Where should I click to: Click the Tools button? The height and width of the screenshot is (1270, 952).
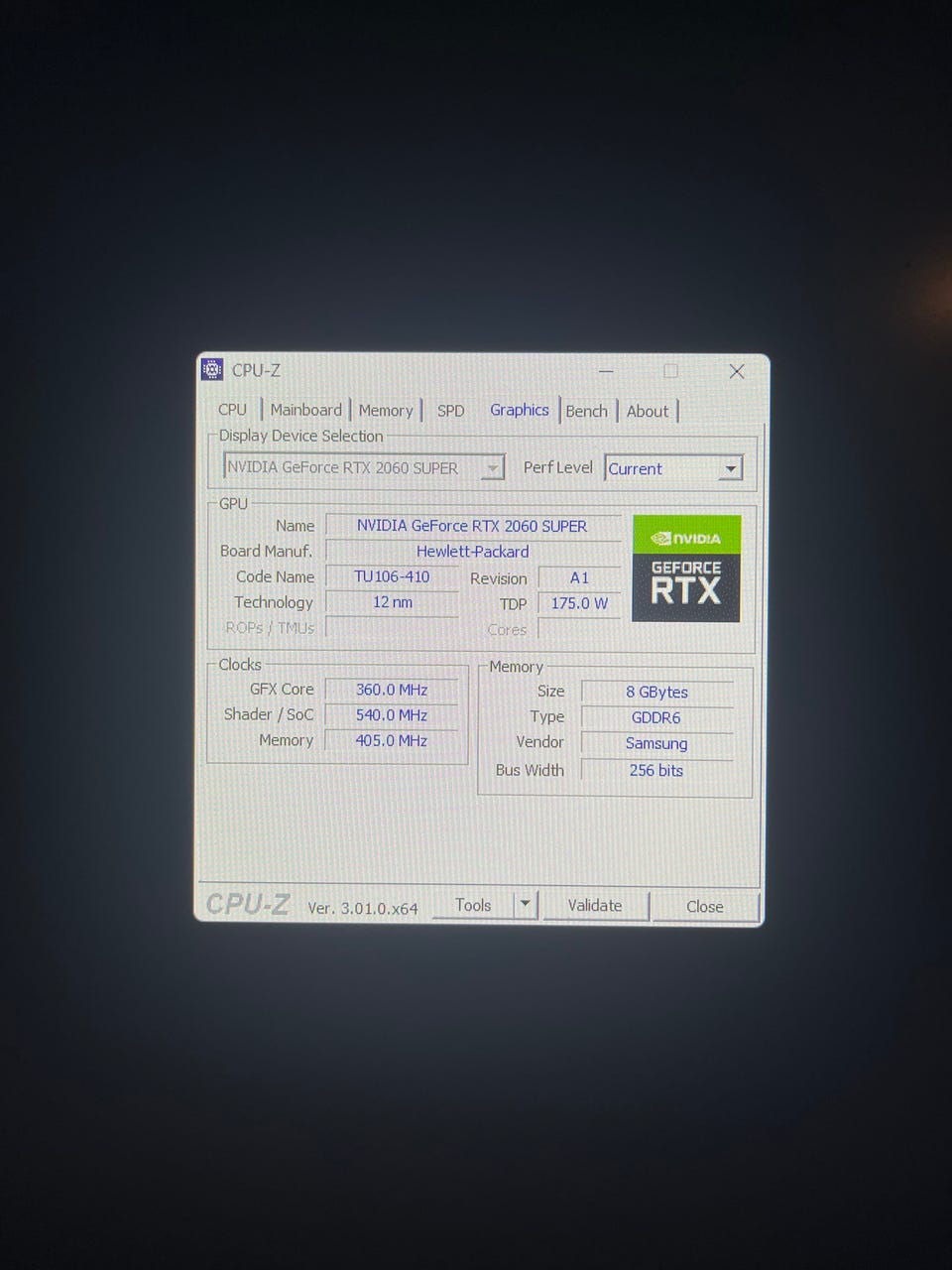[473, 905]
